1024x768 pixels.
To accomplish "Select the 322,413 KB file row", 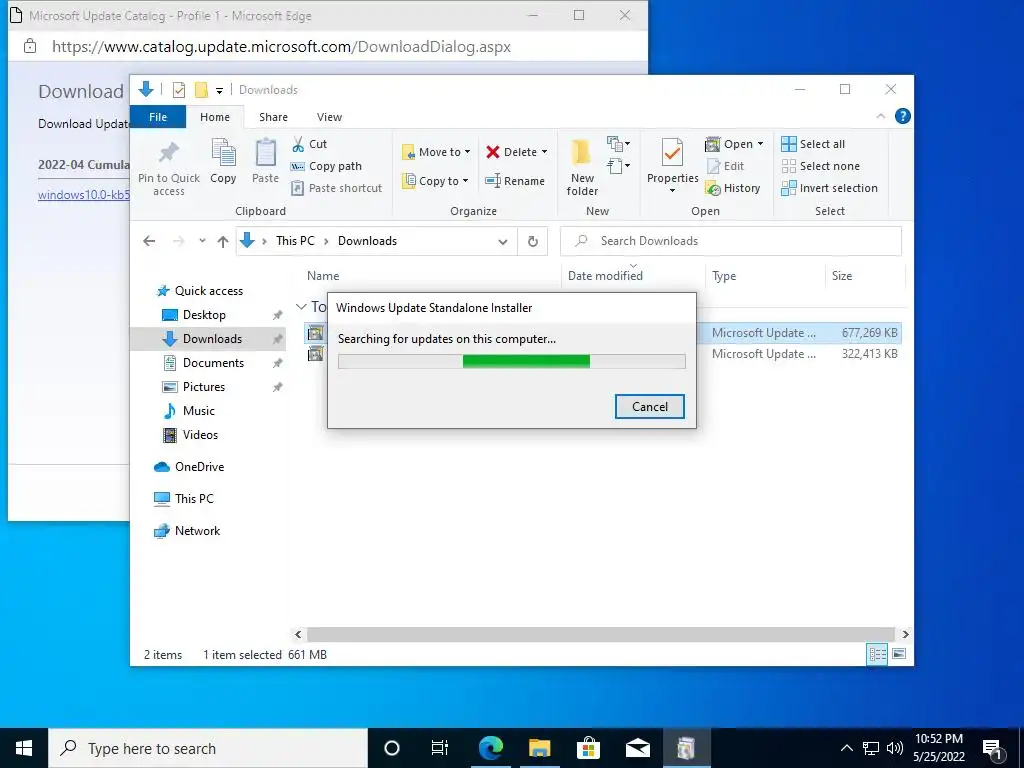I will tap(602, 354).
